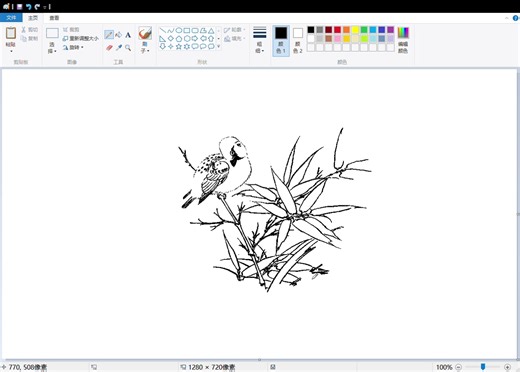Choose the green color swatch

tap(364, 30)
